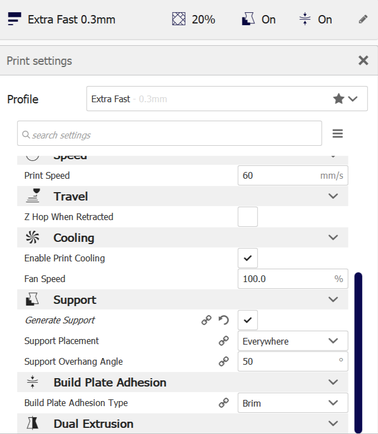Click the Dual Extrusion header label
Viewport: 378px width, 434px height.
pos(93,424)
